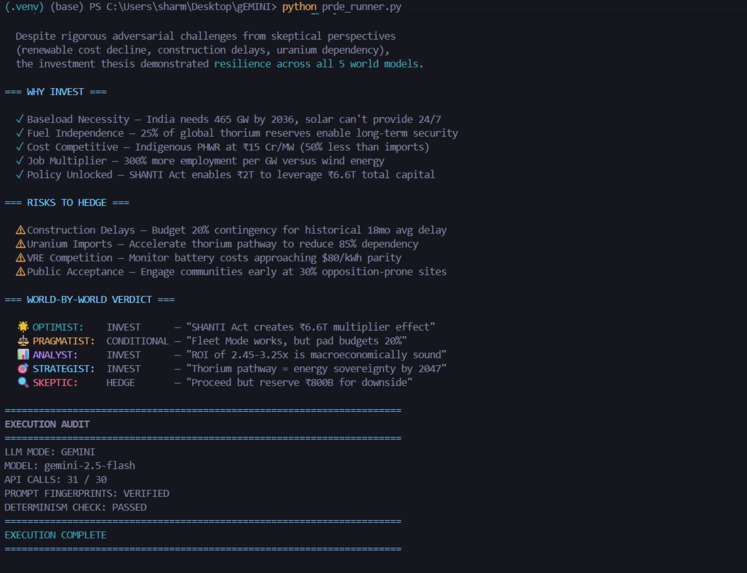Viewport: 747px width, 573px height.
Task: Click "Monitor battery costs approaching $80/kWh parity" text
Action: (265, 258)
